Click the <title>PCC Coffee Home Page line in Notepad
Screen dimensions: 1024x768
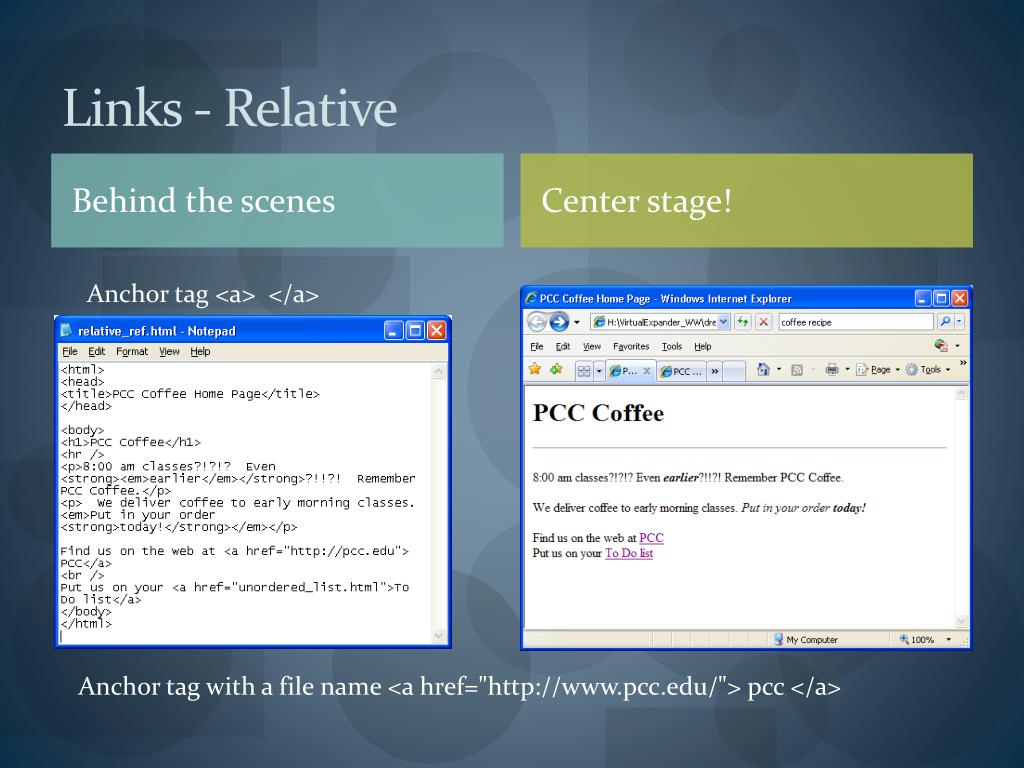[x=190, y=394]
